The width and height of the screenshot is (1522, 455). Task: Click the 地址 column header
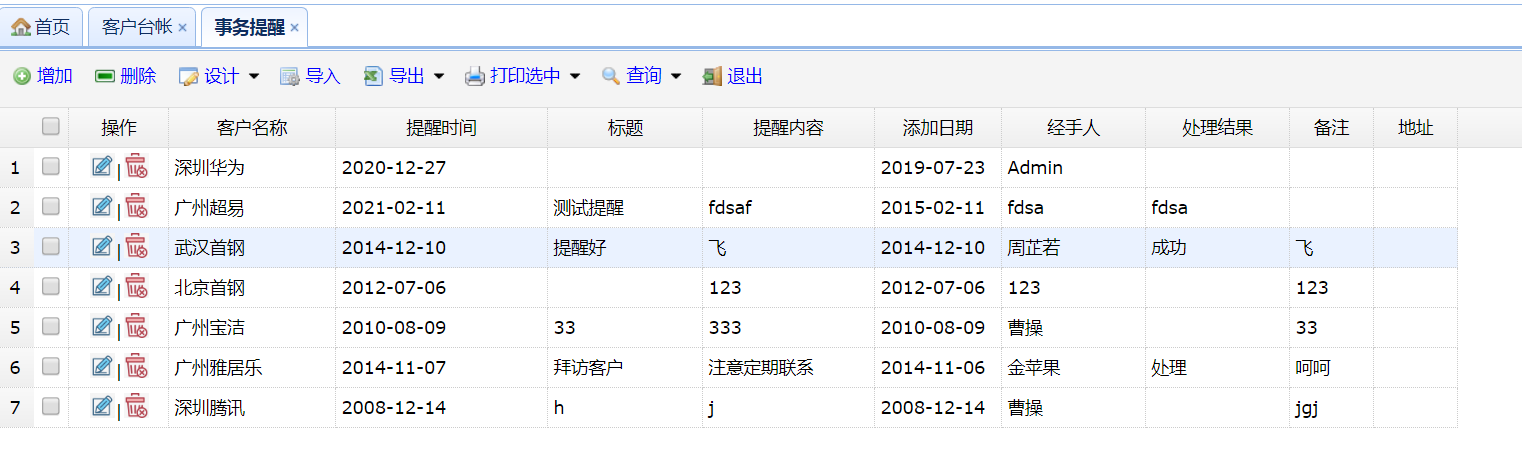coord(1415,128)
